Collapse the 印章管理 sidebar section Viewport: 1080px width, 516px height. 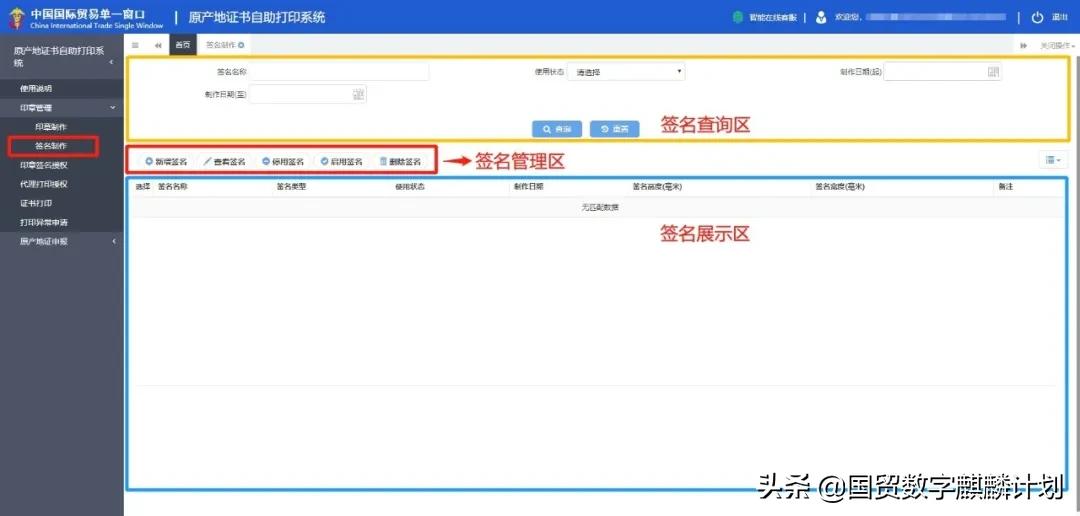pos(61,107)
